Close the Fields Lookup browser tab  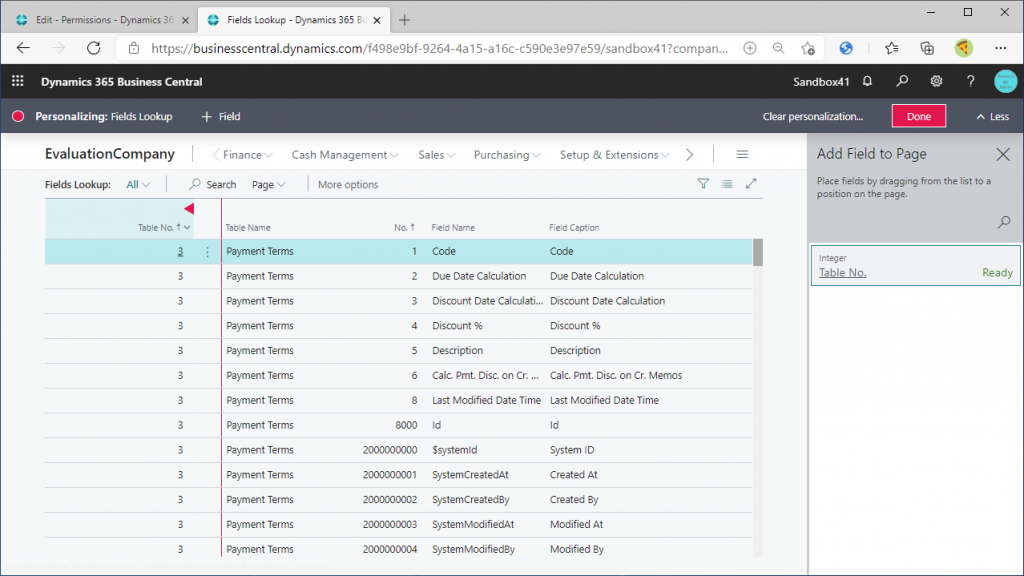click(377, 20)
